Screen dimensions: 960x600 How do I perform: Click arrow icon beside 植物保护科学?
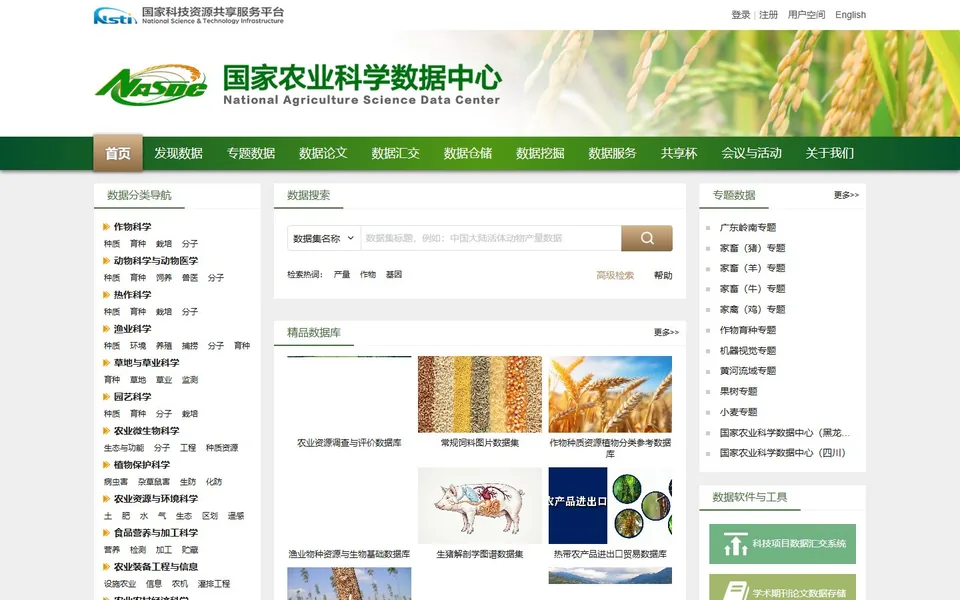(107, 465)
